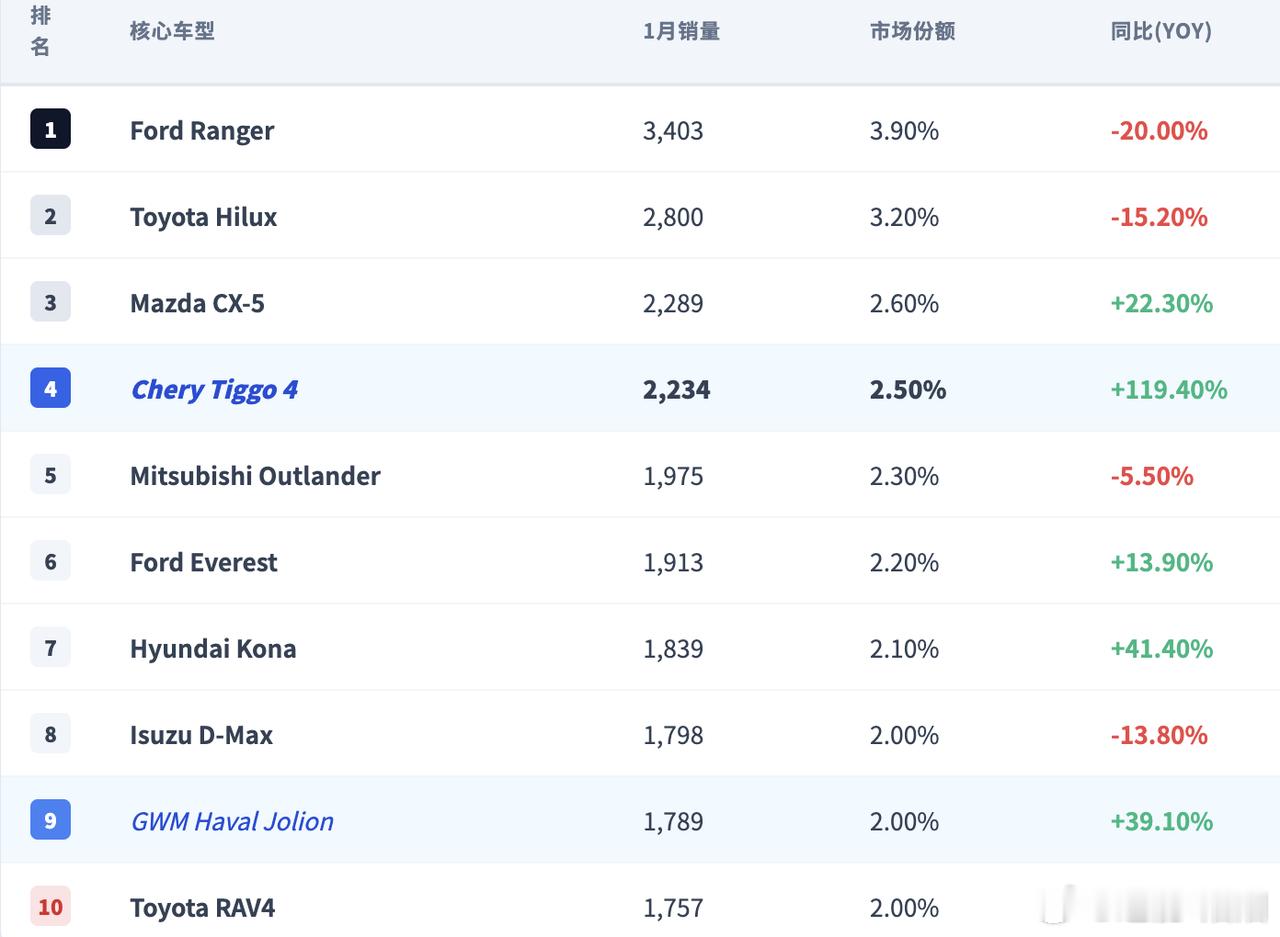
Task: Click the rank 7 badge
Action: pos(50,648)
